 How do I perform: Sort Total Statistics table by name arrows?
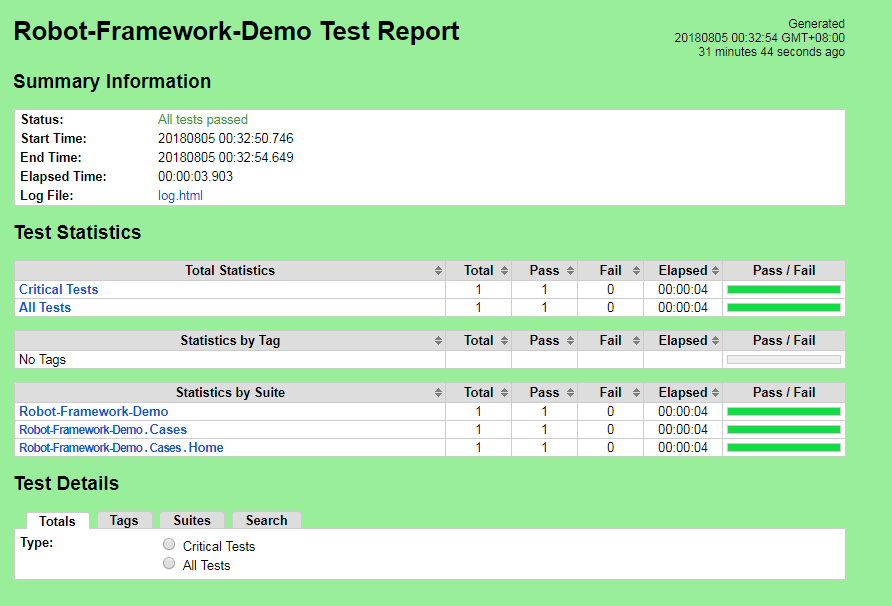tap(438, 271)
